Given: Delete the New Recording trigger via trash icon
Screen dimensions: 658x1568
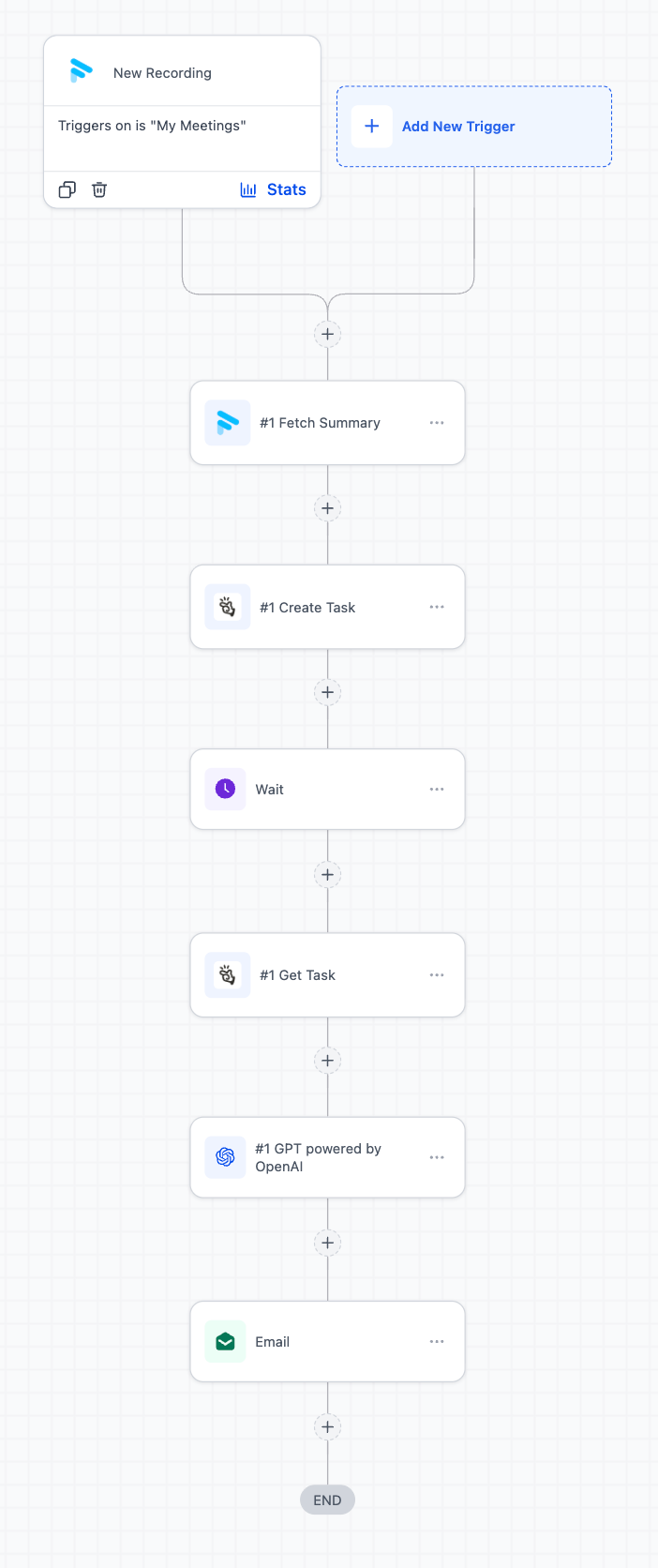Looking at the screenshot, I should pyautogui.click(x=99, y=189).
